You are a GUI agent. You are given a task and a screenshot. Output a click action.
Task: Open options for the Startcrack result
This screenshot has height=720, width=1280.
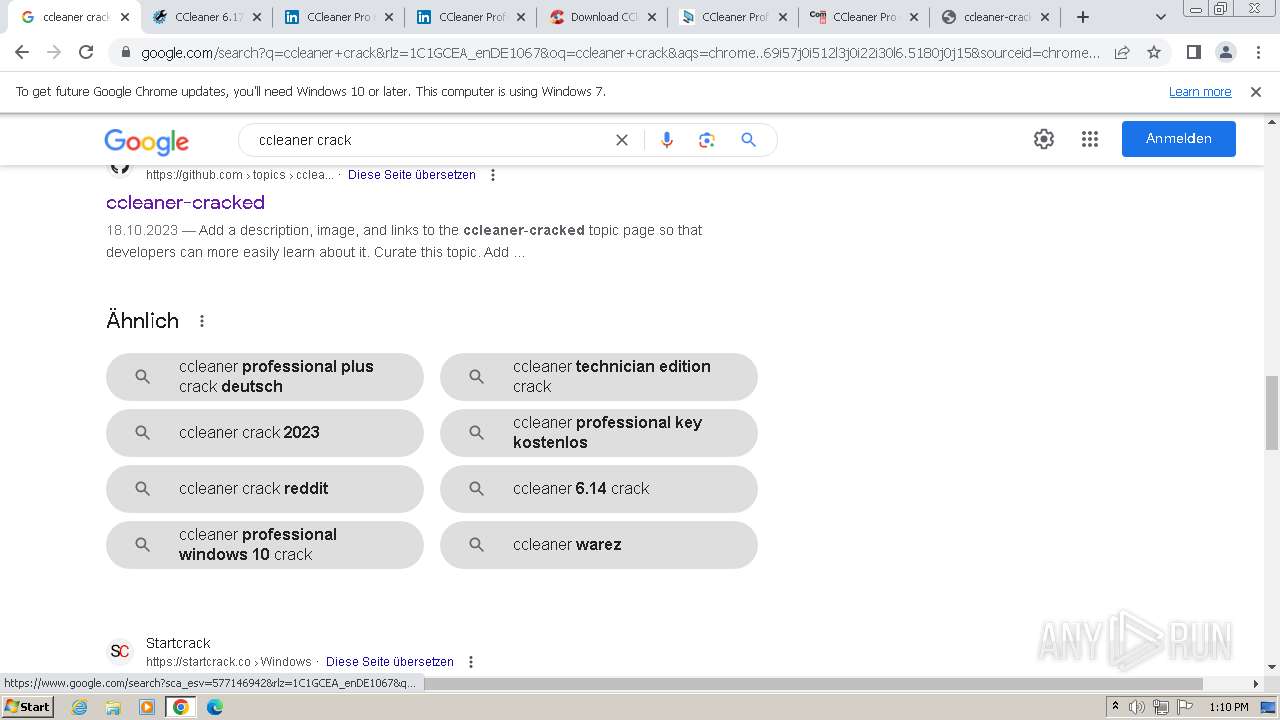471,662
